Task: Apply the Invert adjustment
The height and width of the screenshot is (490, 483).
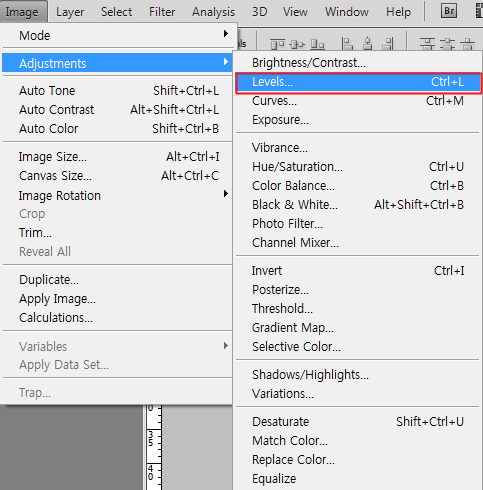Action: coord(358,271)
